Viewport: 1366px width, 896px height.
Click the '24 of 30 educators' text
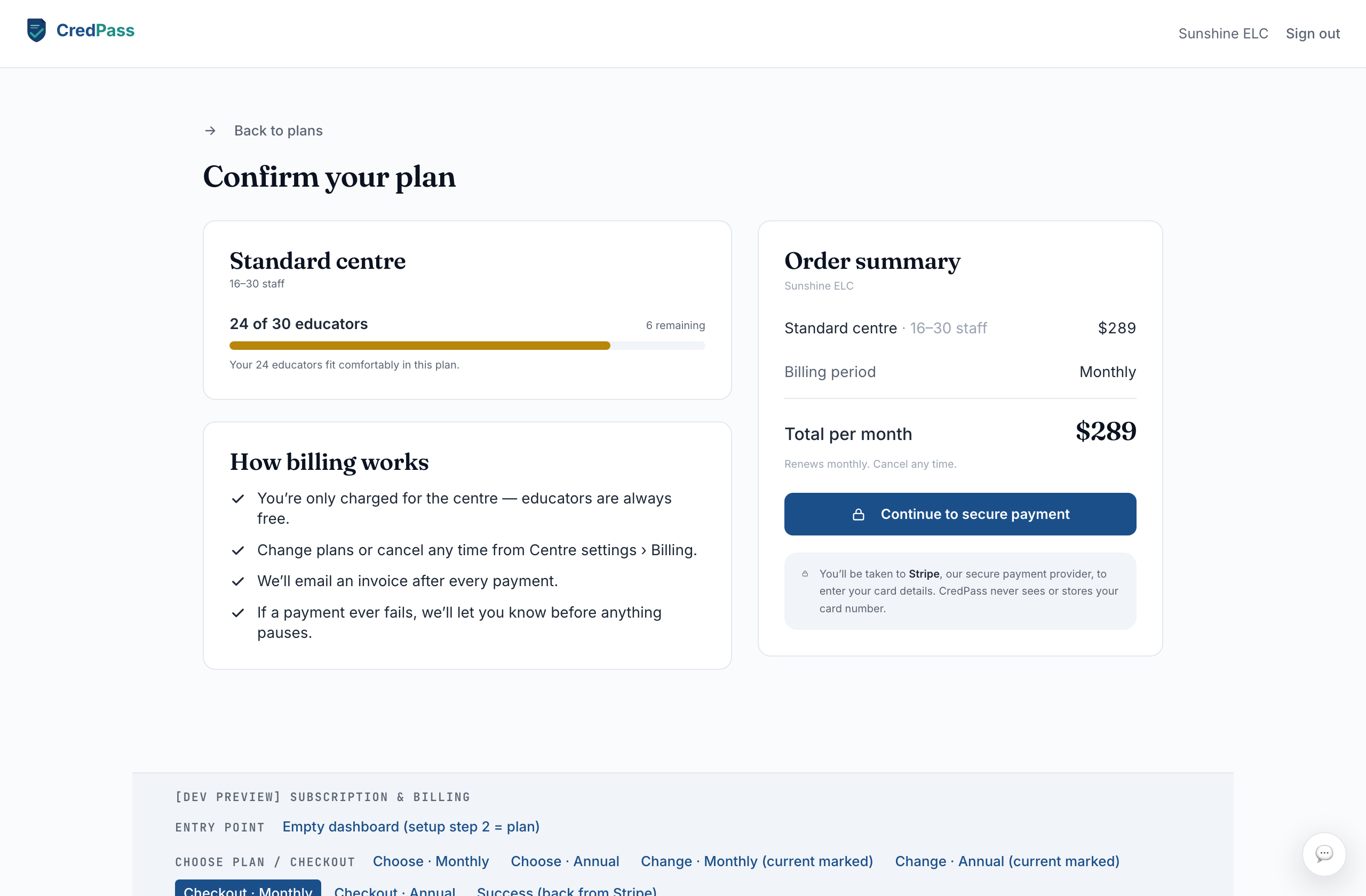[298, 324]
